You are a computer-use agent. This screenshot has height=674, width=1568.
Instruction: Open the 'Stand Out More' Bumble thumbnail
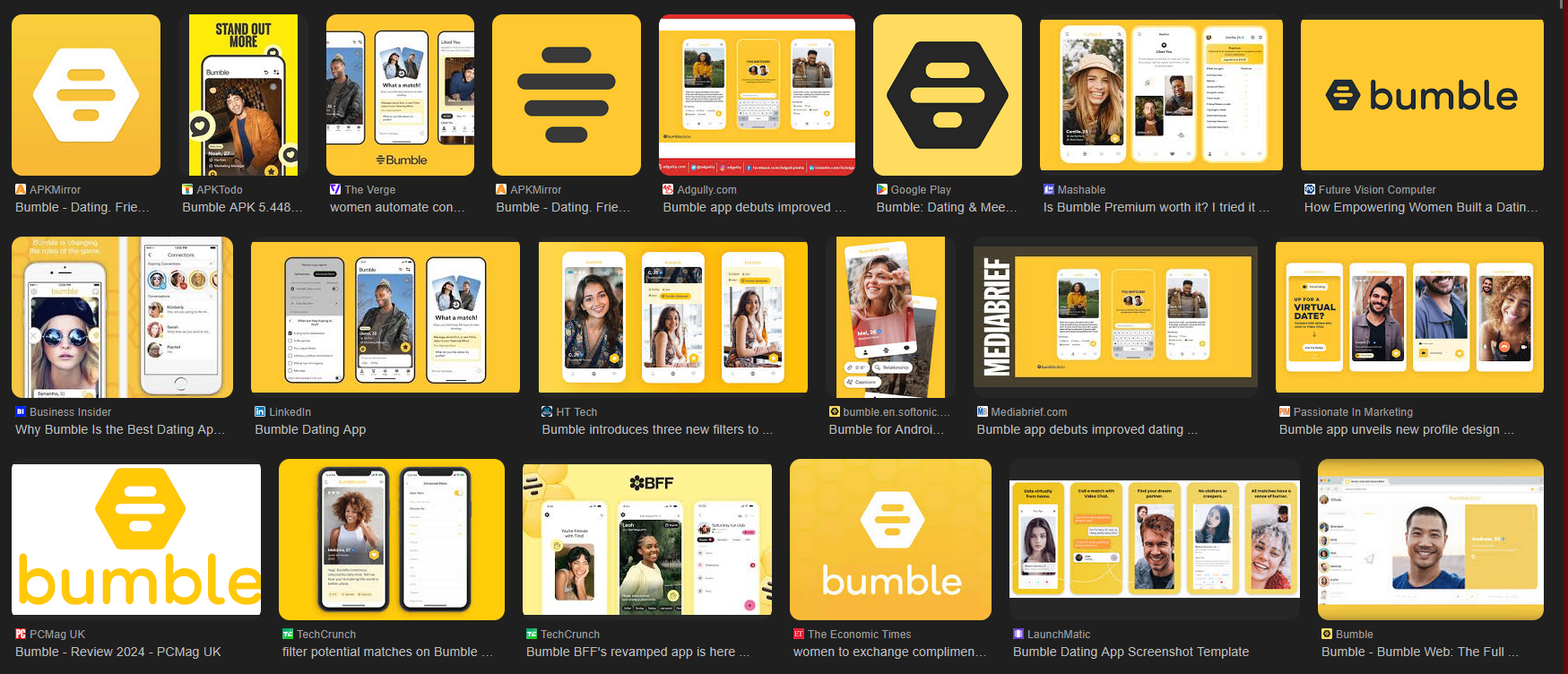tap(243, 95)
